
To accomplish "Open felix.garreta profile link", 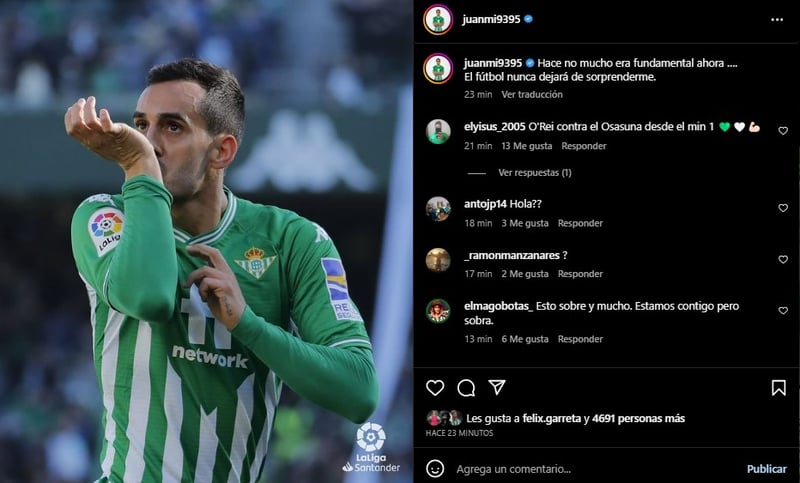I will (552, 419).
